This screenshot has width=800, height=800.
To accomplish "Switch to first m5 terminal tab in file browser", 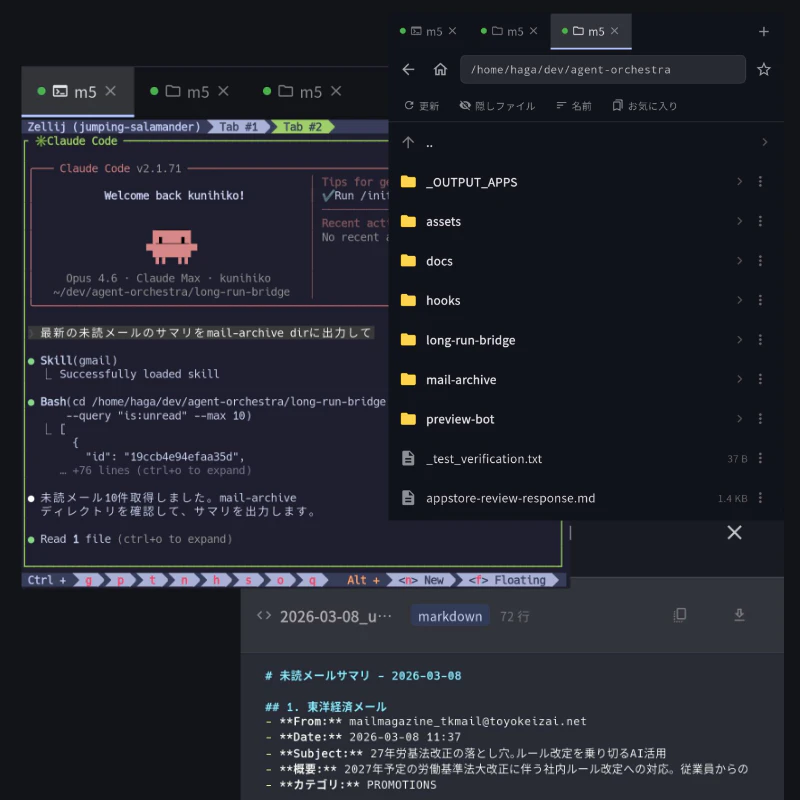I will click(428, 32).
